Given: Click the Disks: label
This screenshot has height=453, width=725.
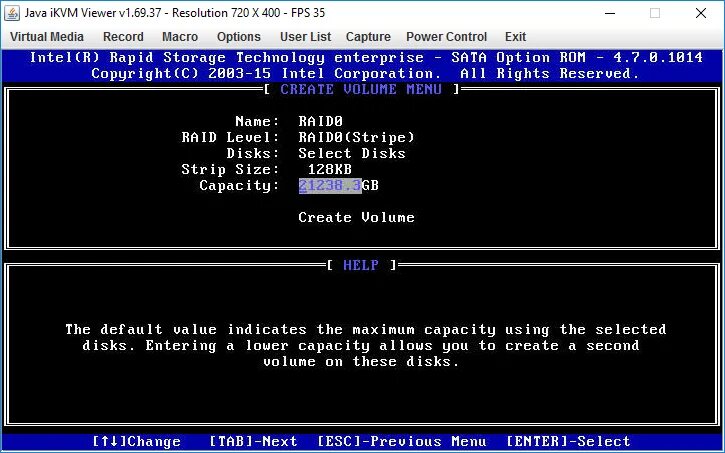Looking at the screenshot, I should pyautogui.click(x=253, y=153).
